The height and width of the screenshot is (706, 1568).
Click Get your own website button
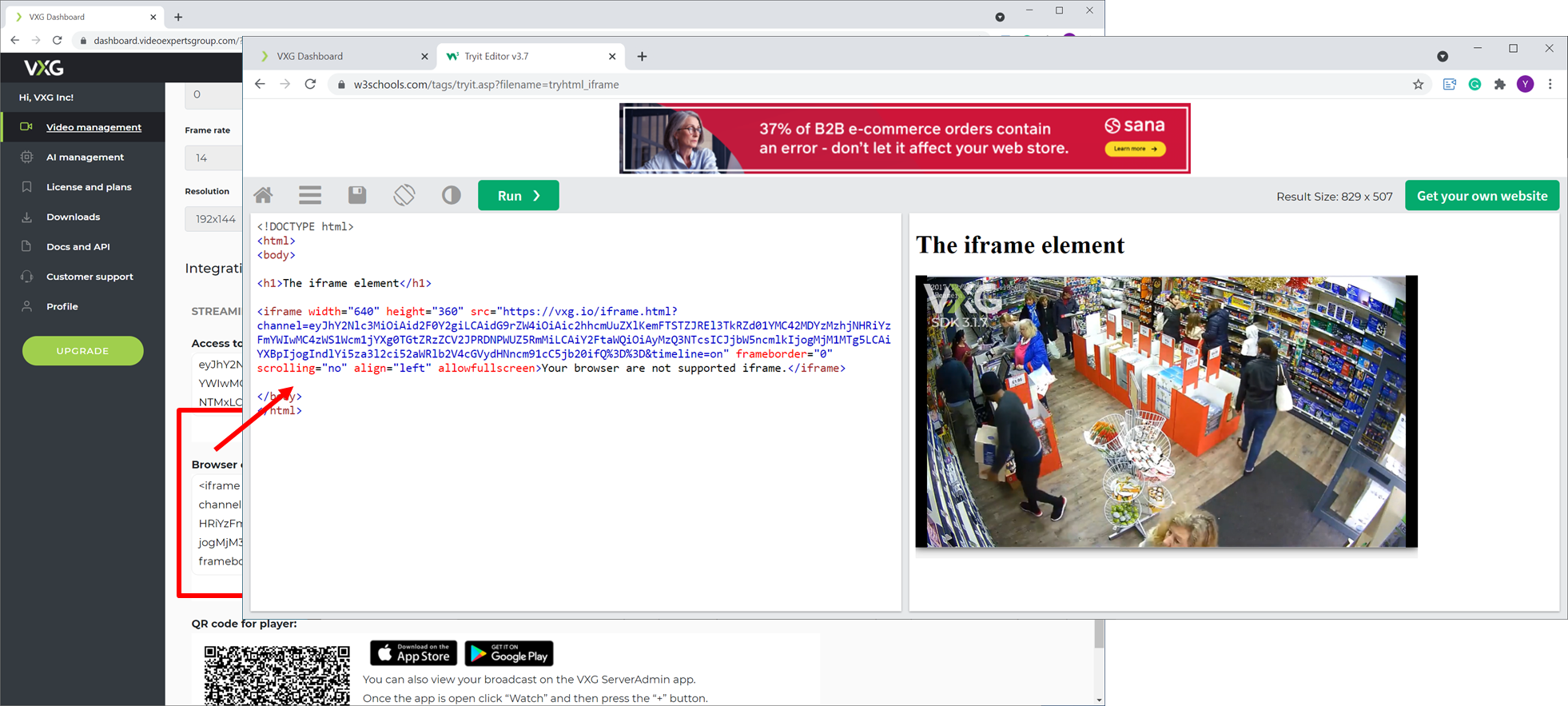(1482, 196)
